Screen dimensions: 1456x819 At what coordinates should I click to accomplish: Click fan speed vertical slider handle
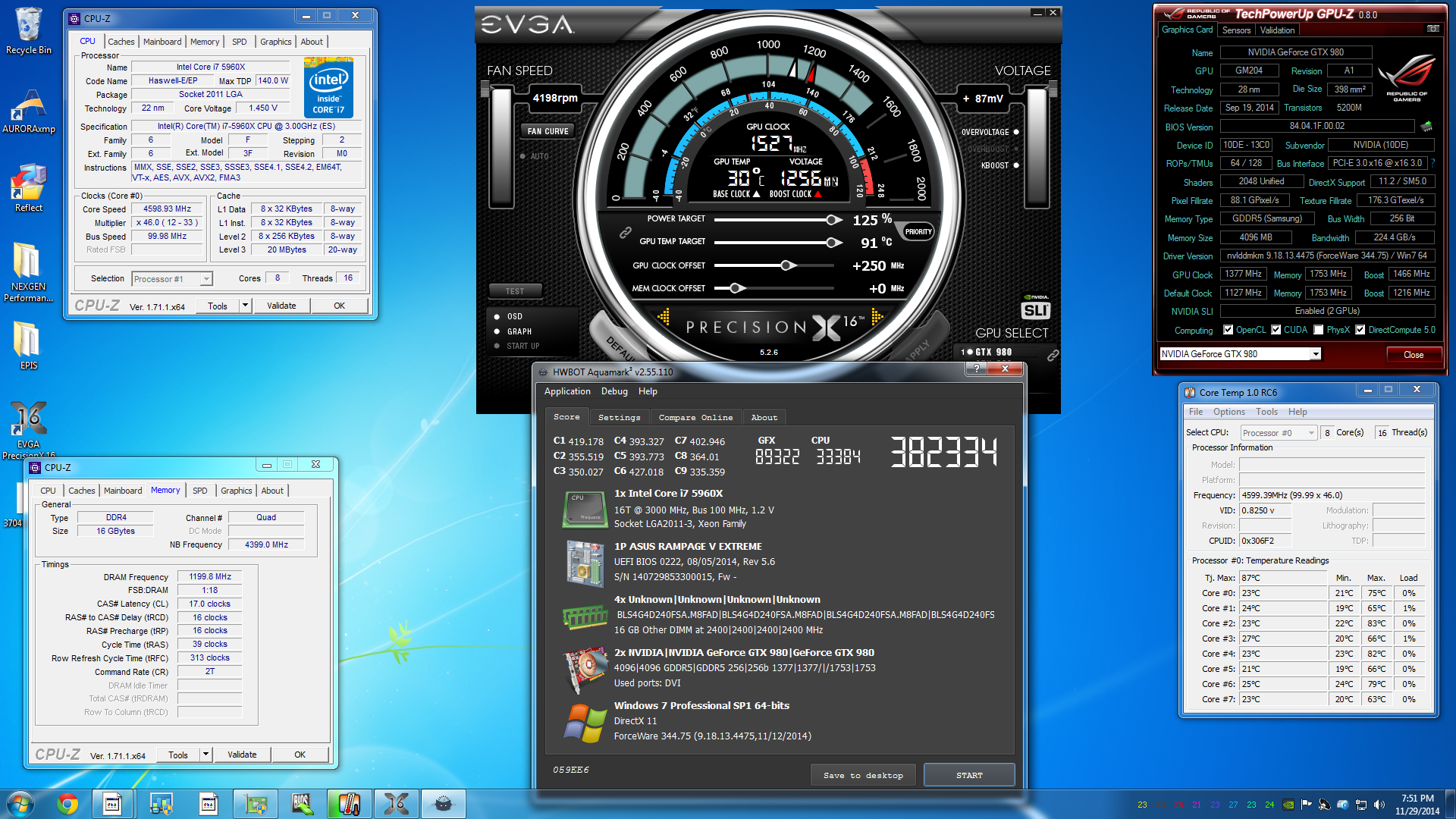[485, 89]
